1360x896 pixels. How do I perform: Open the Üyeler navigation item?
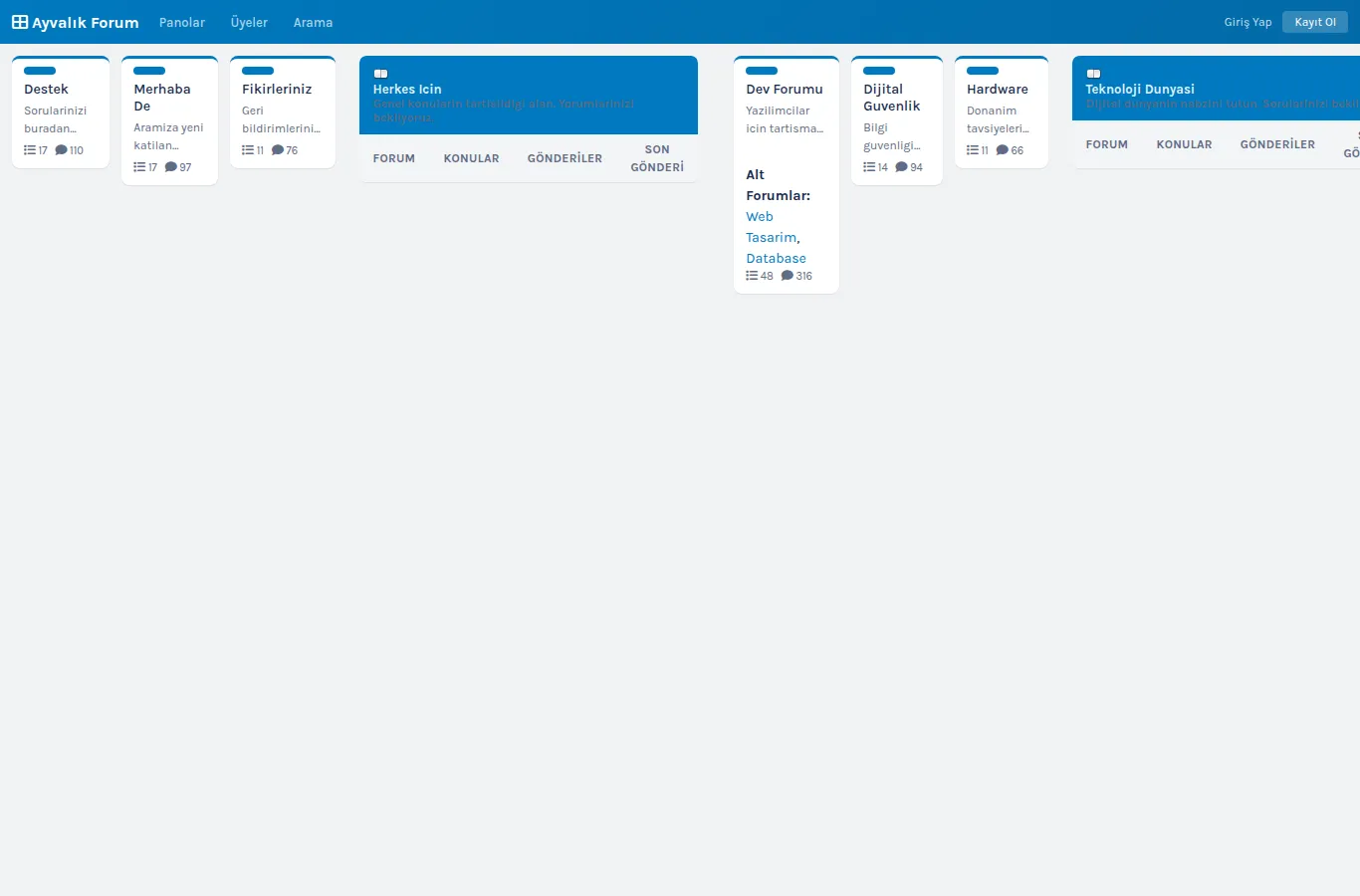coord(249,22)
